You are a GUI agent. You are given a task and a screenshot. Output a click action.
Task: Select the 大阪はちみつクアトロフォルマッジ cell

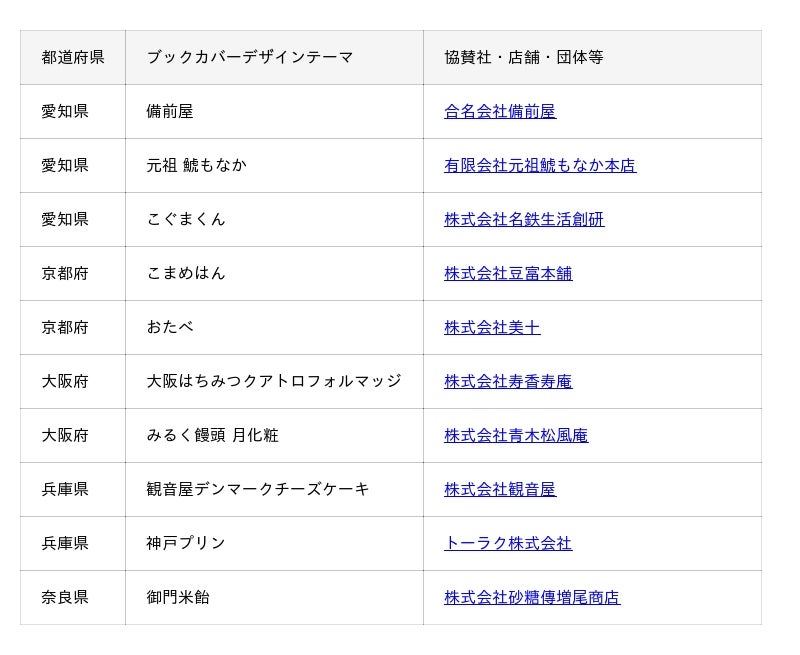click(x=274, y=382)
